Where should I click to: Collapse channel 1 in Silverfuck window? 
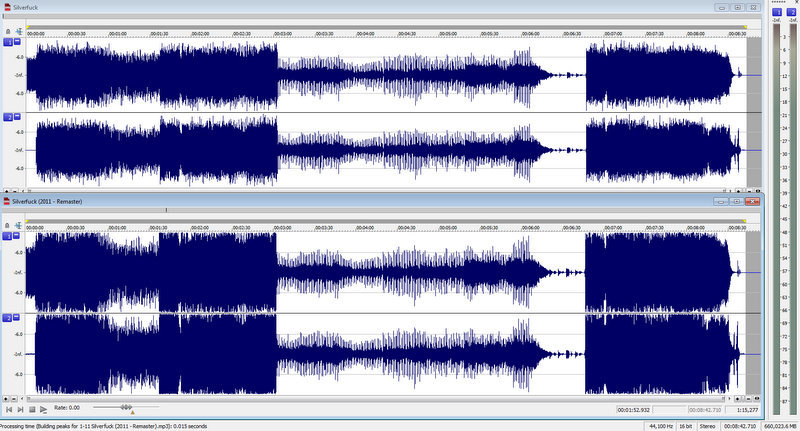click(x=17, y=42)
